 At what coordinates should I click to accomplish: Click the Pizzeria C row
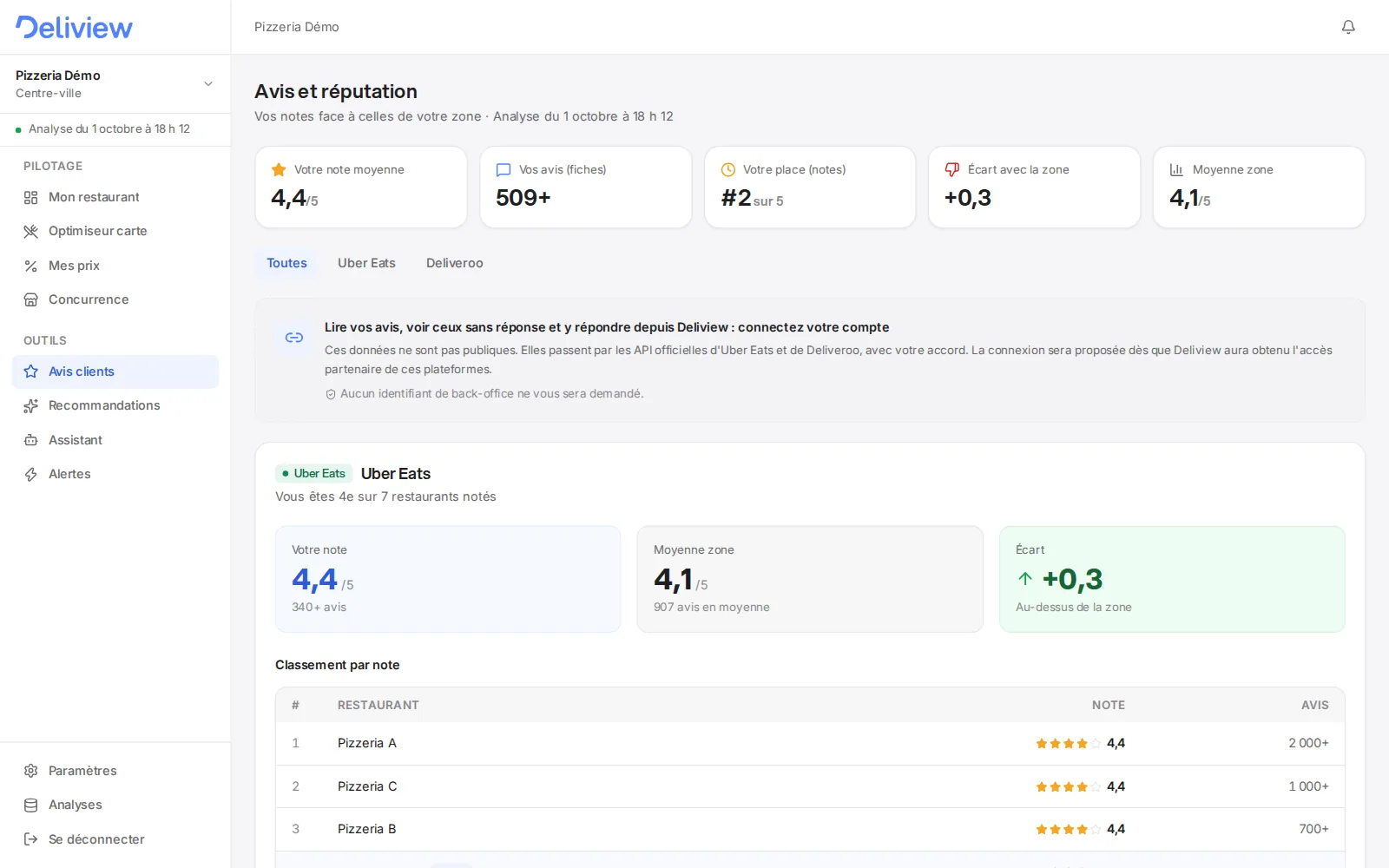(810, 786)
